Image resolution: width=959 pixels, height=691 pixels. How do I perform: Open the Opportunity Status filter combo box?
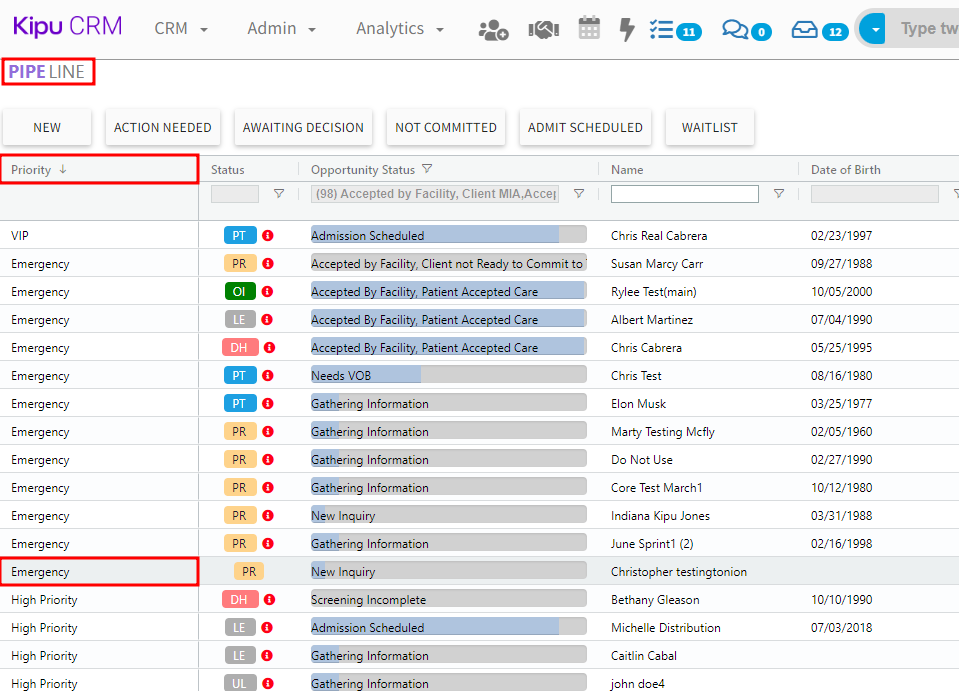tap(435, 194)
